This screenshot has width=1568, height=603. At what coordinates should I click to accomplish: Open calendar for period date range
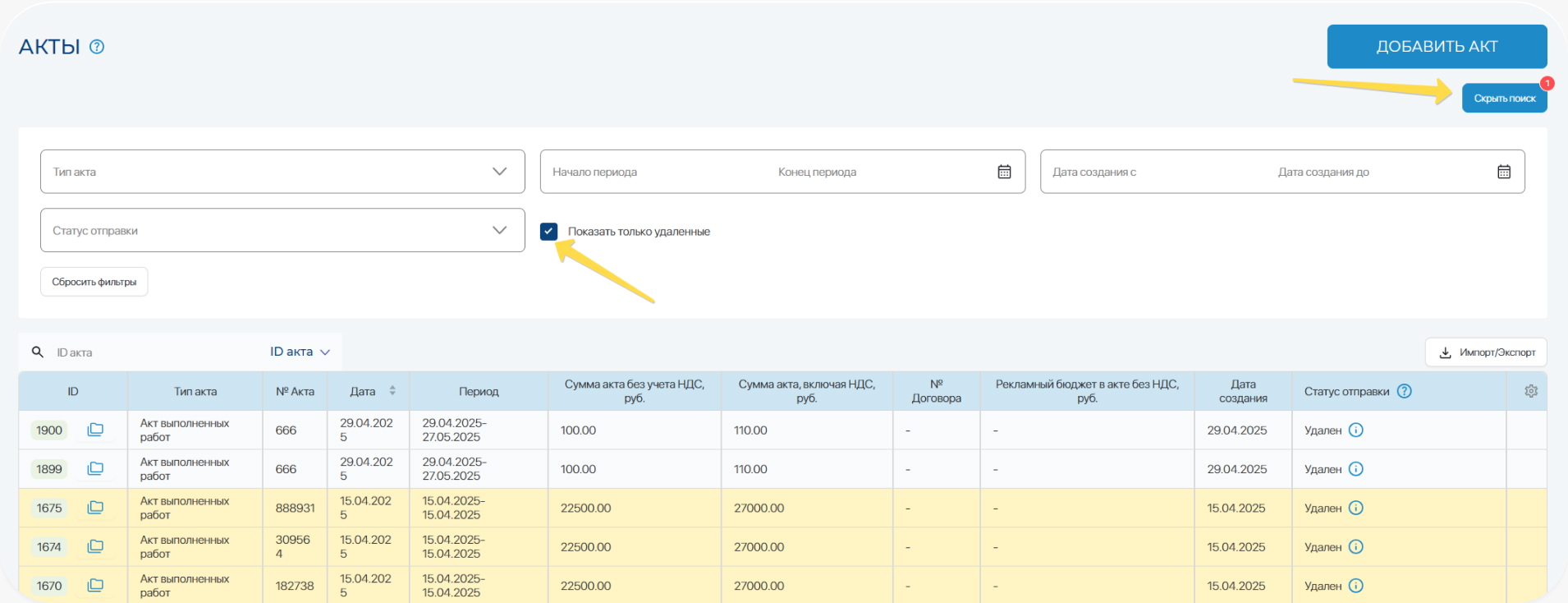click(x=1004, y=172)
